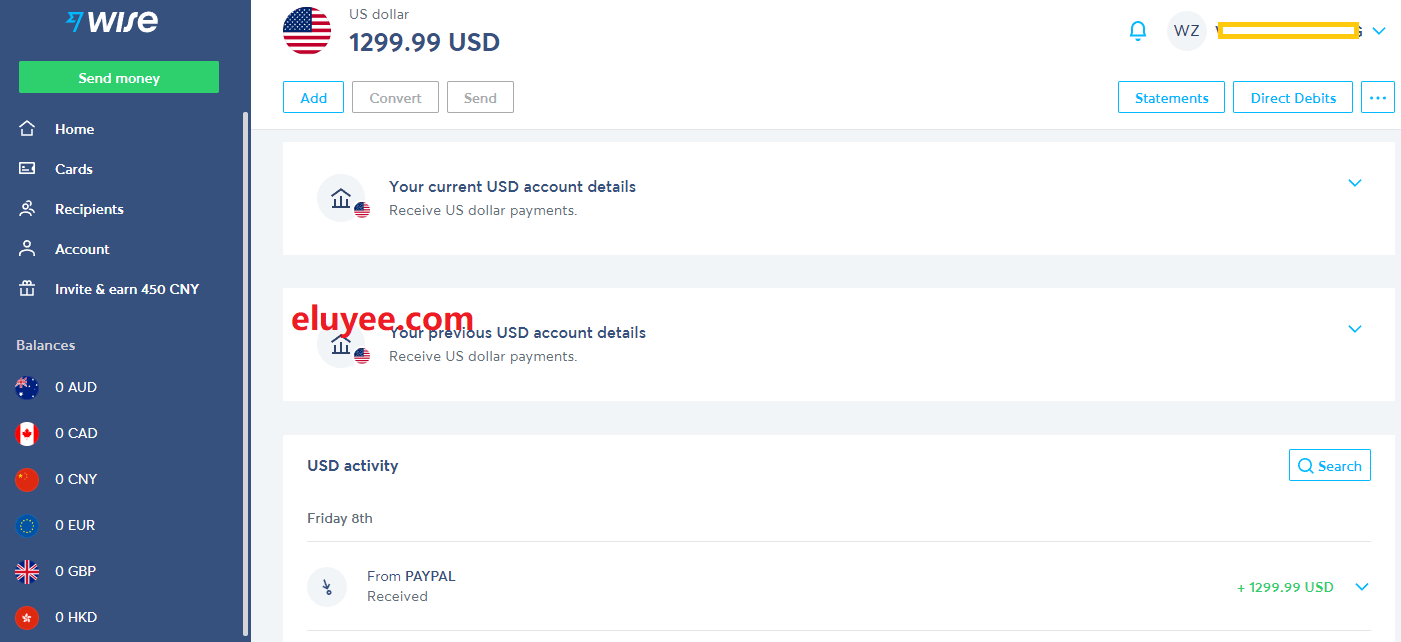Select the Australian flag AUD balance
This screenshot has width=1401, height=642.
pos(27,387)
